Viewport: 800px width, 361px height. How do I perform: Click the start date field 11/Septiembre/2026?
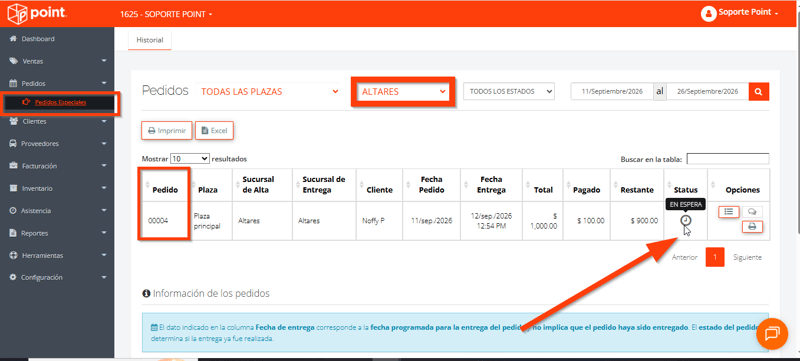pyautogui.click(x=612, y=92)
